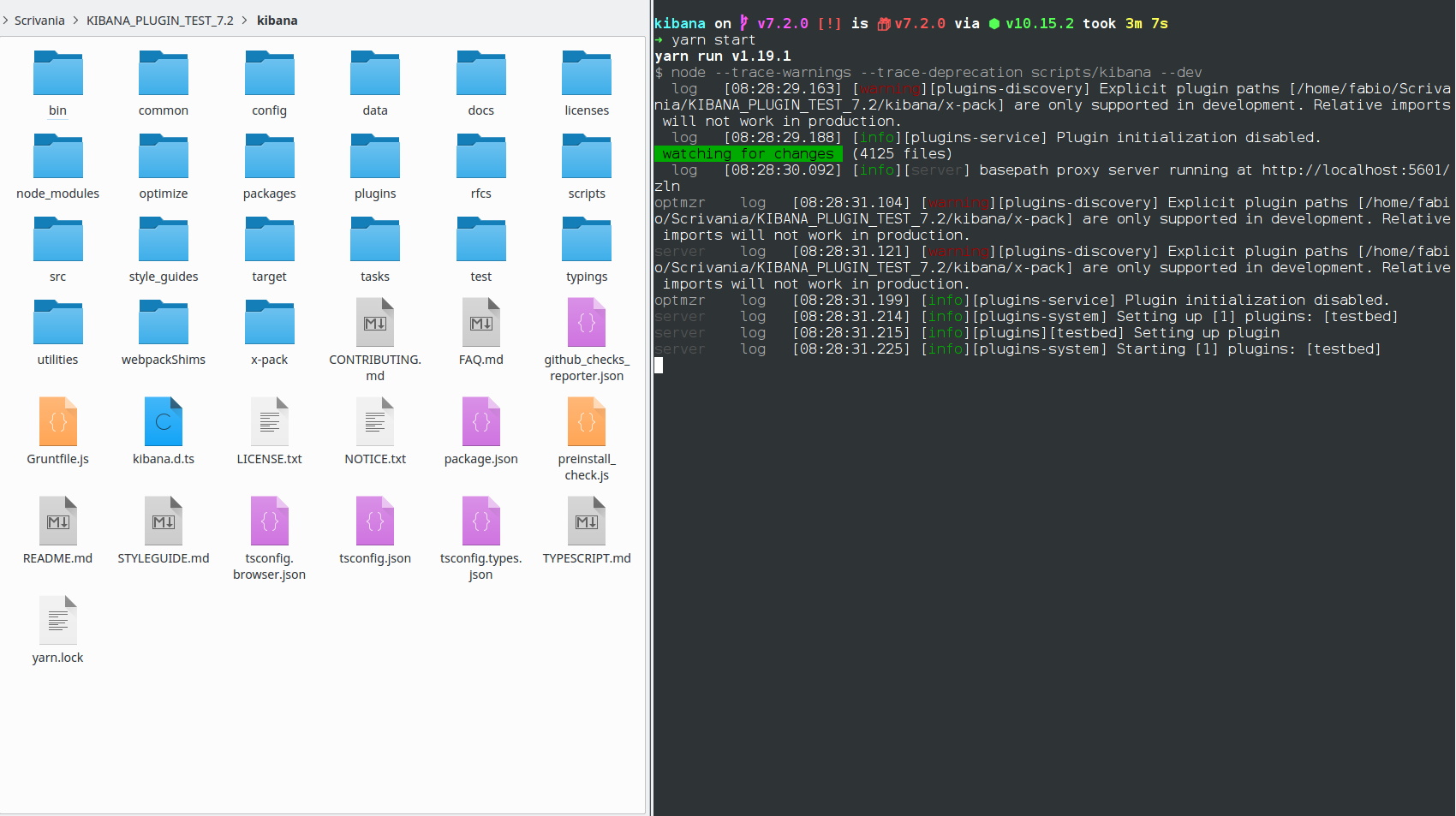Click the 'package.json' file name label
This screenshot has height=816, width=1456.
click(481, 459)
